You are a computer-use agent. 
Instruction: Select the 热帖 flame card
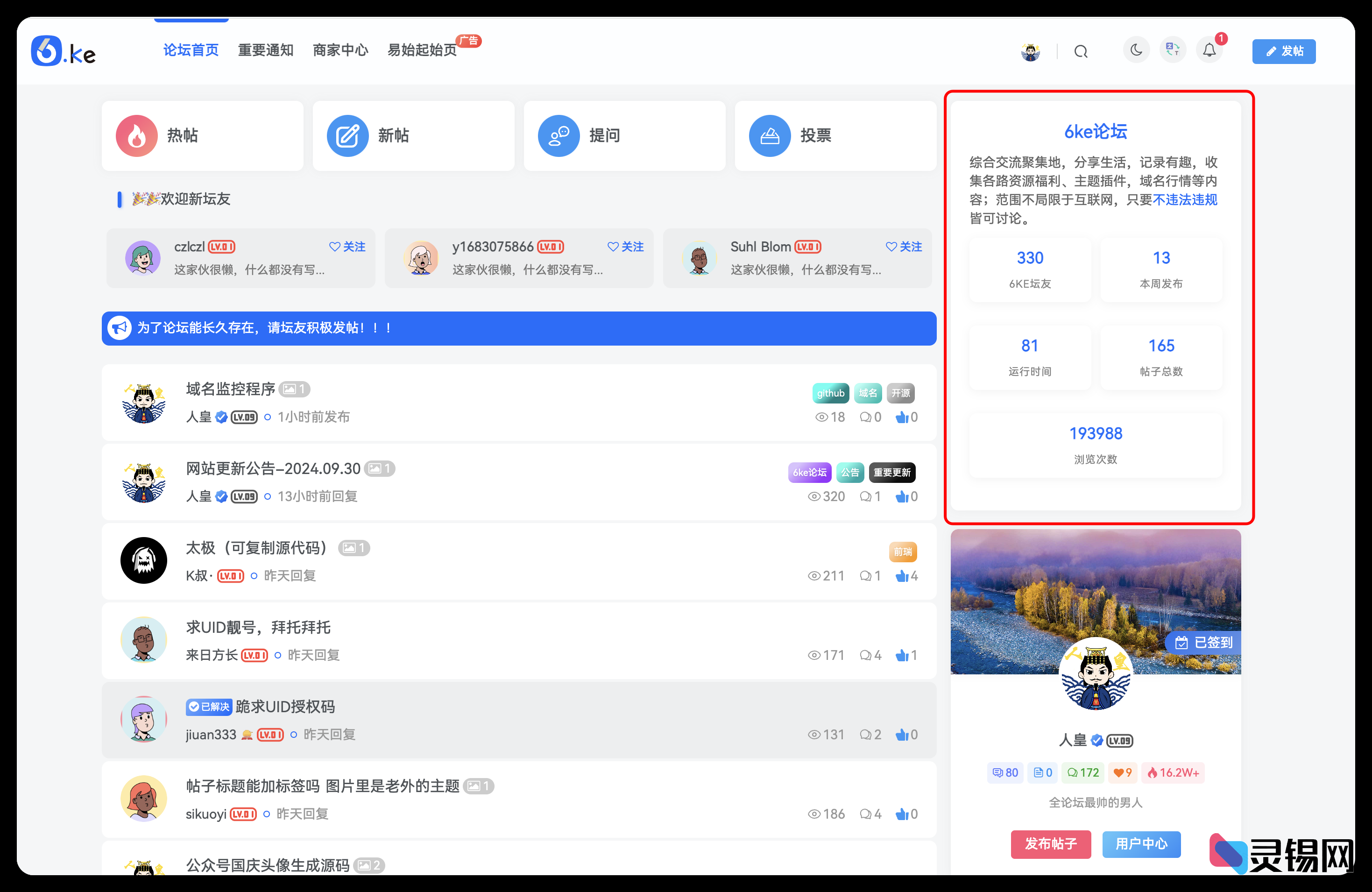[x=202, y=135]
